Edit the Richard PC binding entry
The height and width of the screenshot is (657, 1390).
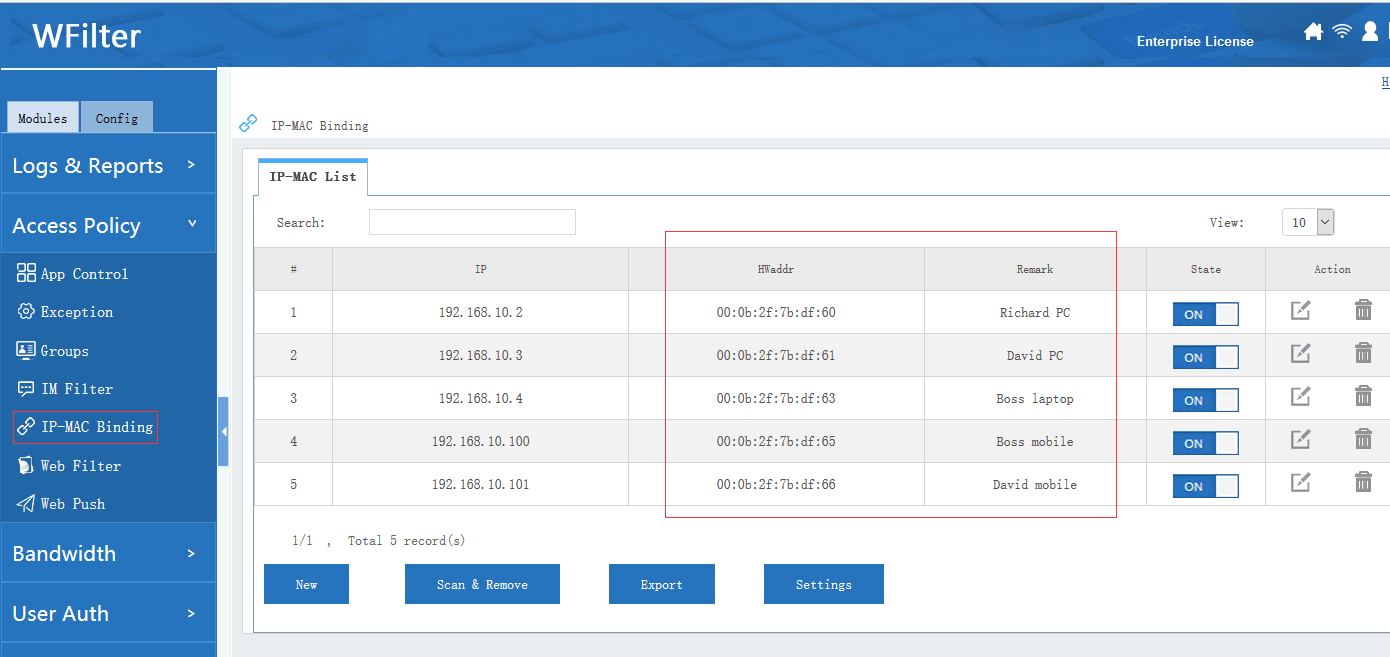tap(1300, 311)
